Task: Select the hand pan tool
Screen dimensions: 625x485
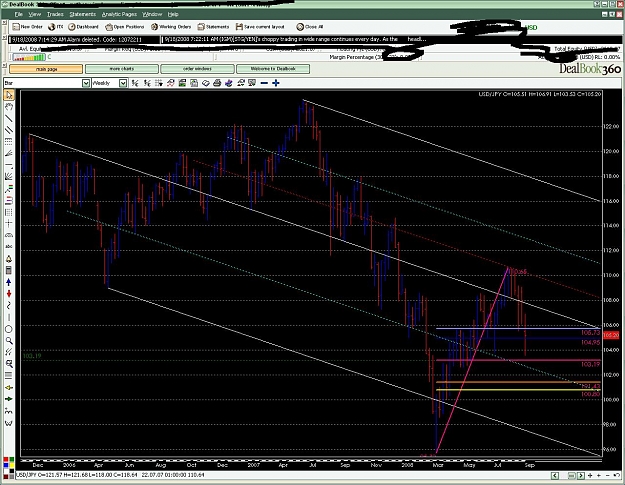Action: pyautogui.click(x=9, y=106)
